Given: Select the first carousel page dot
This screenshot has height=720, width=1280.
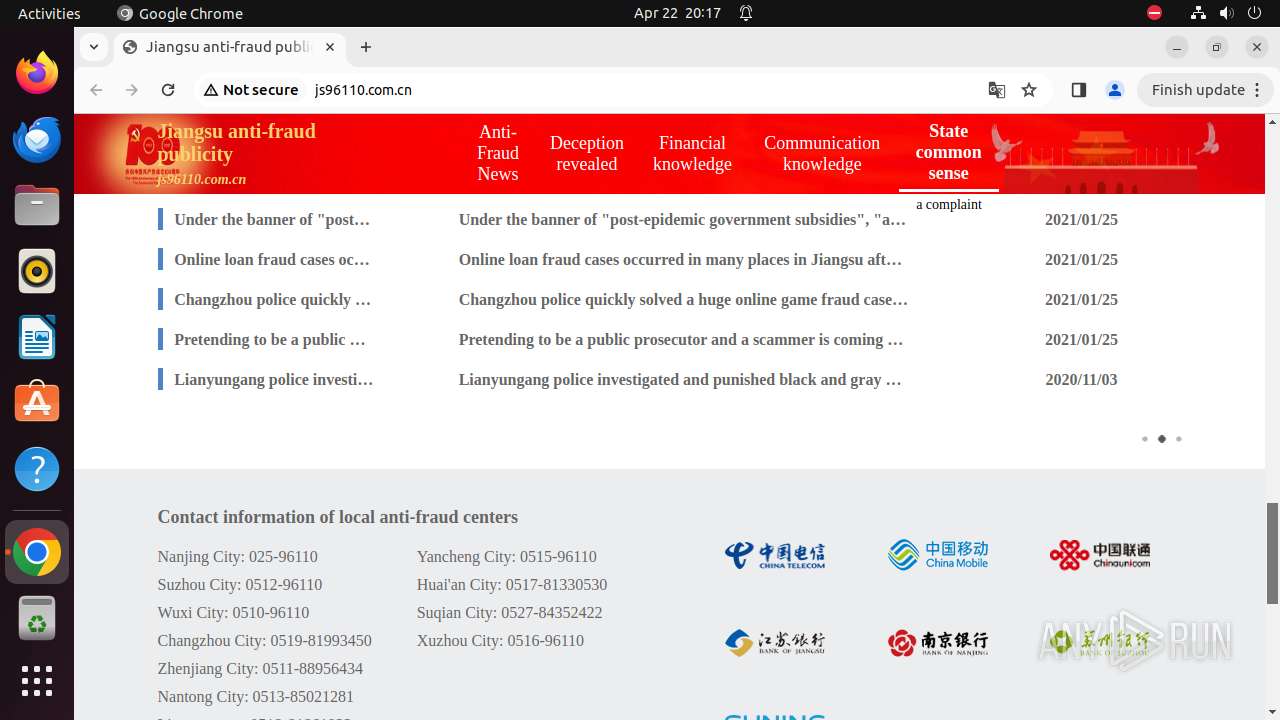Looking at the screenshot, I should pyautogui.click(x=1144, y=439).
